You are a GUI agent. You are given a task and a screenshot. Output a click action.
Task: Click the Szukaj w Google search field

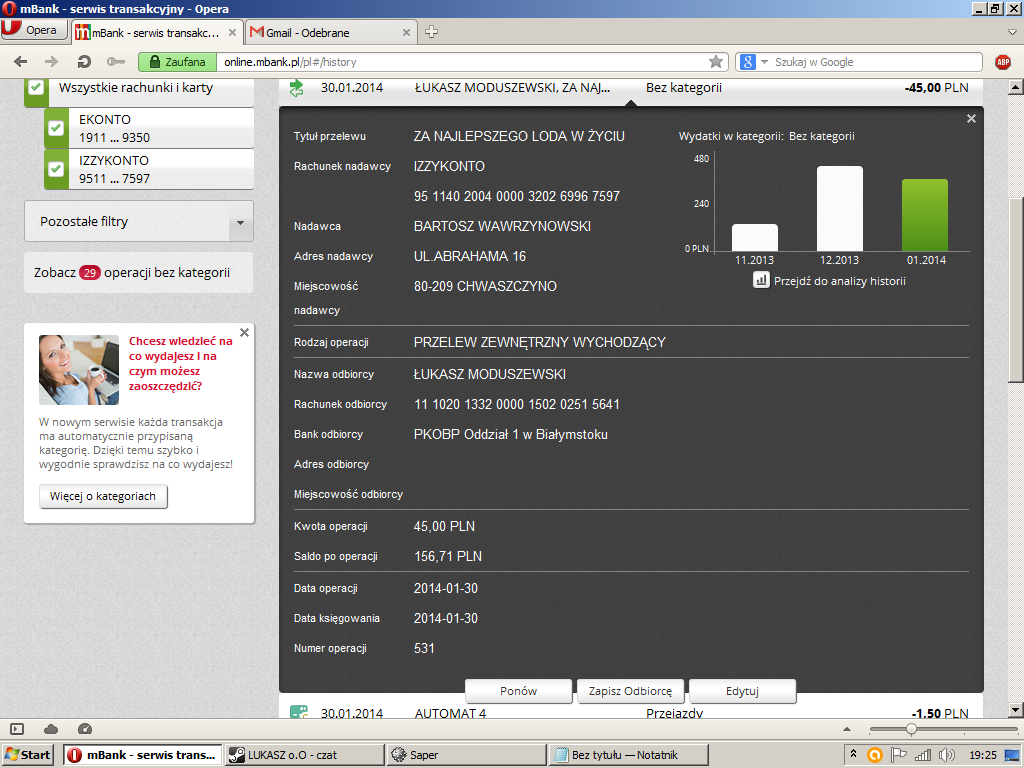[875, 62]
